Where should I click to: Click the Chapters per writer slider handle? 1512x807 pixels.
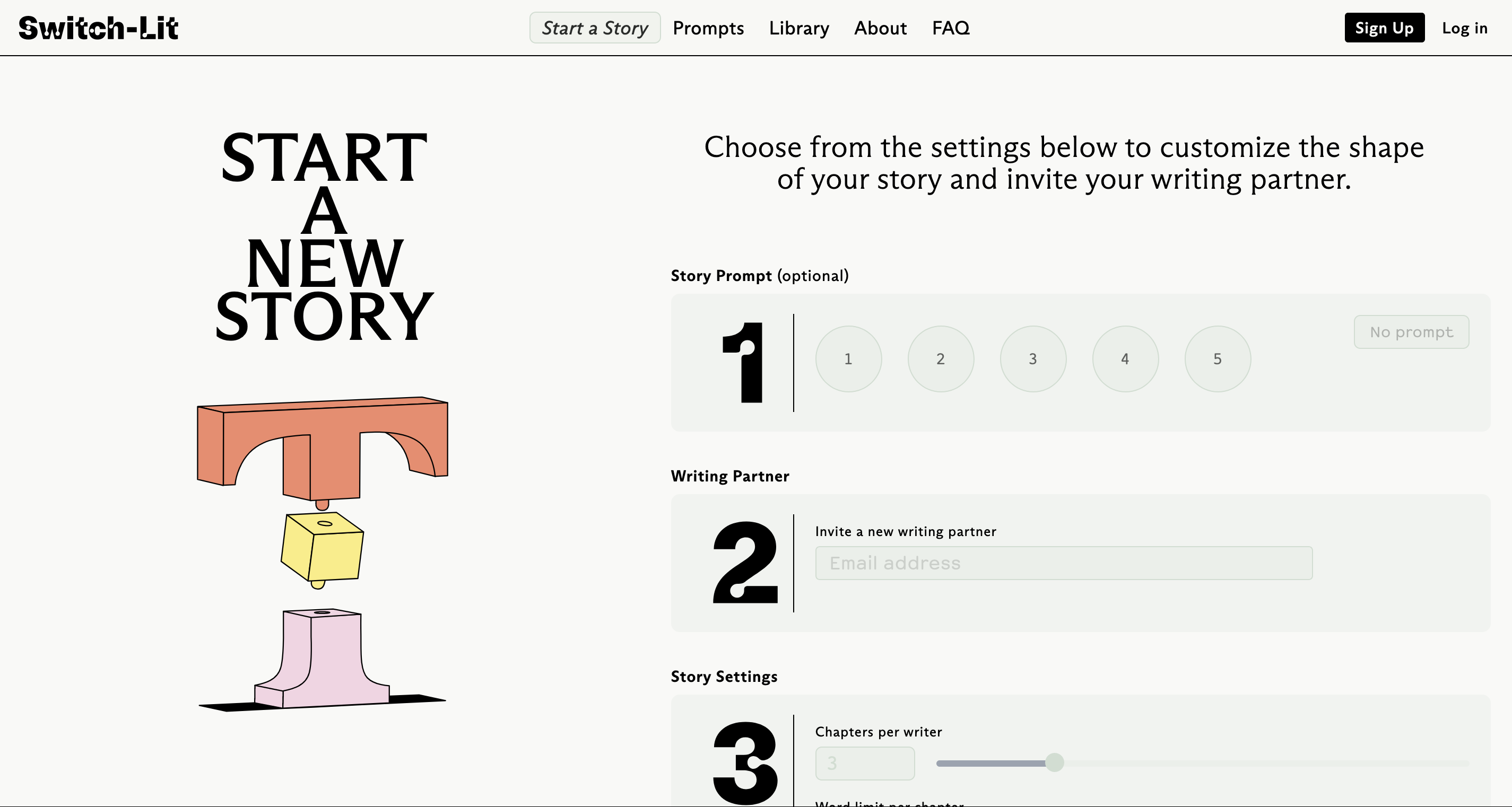(1054, 762)
